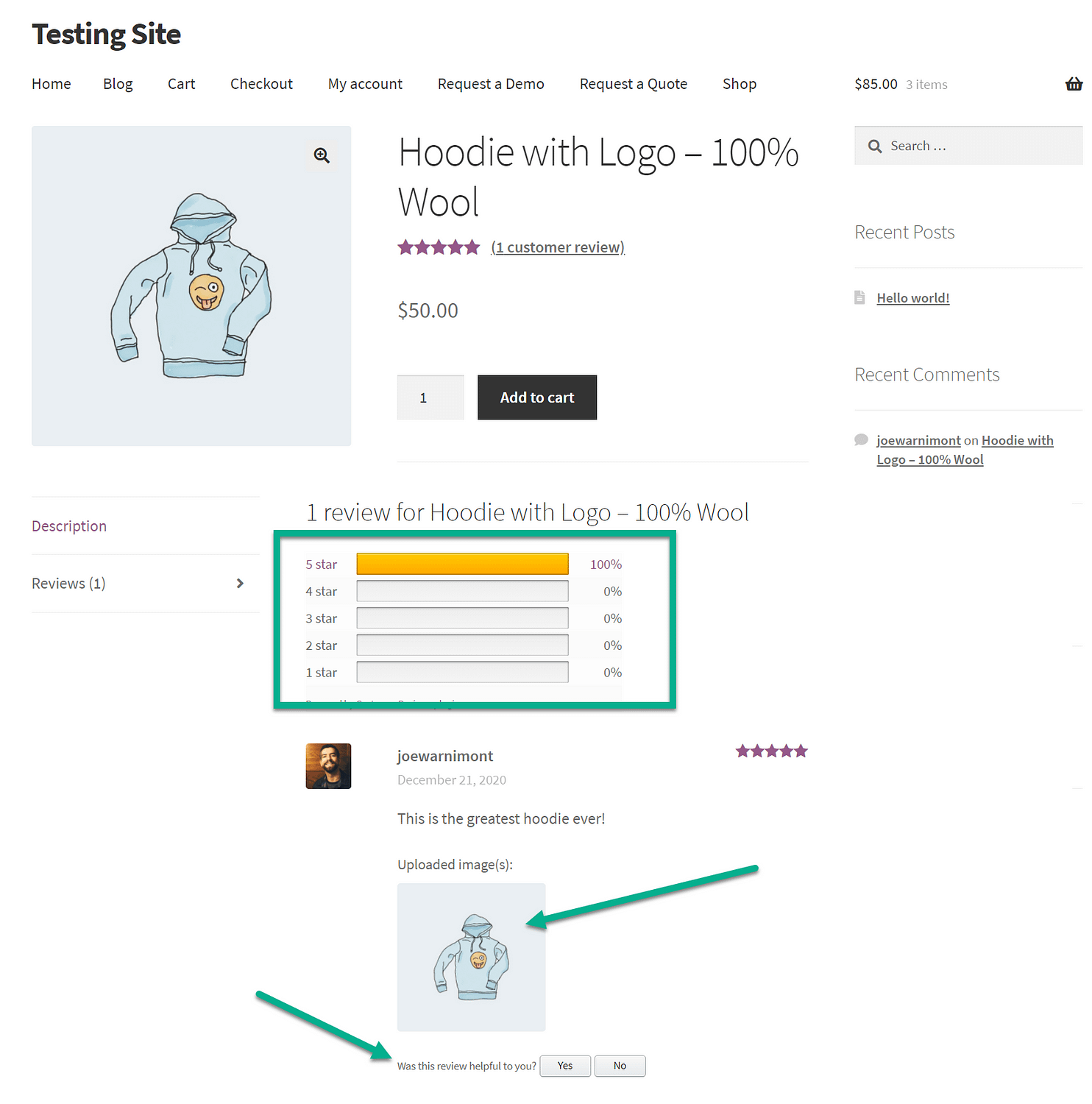Click the 100% value for 5 star
This screenshot has height=1104, width=1092.
pyautogui.click(x=606, y=565)
